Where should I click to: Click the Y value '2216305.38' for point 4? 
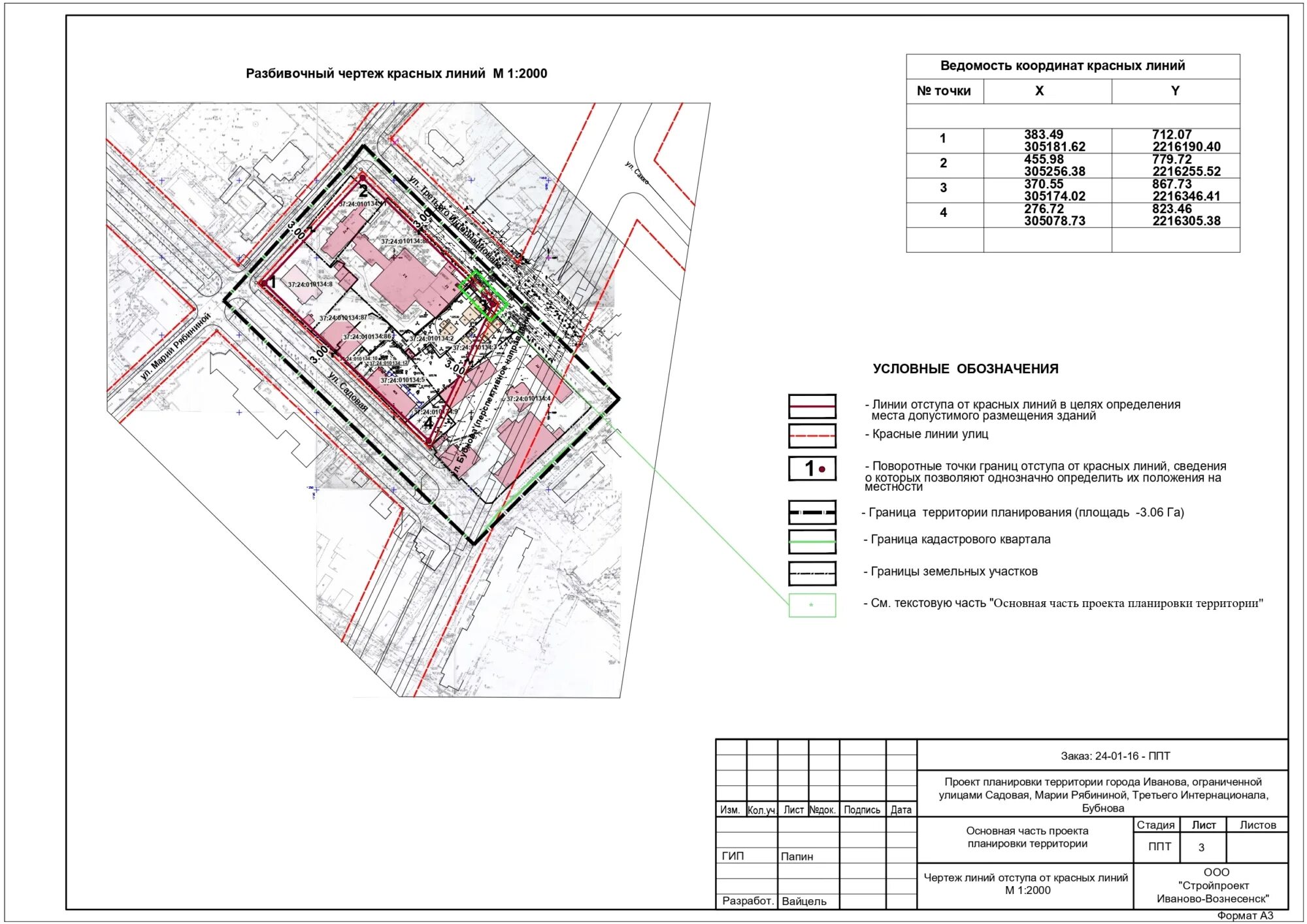(x=1186, y=222)
